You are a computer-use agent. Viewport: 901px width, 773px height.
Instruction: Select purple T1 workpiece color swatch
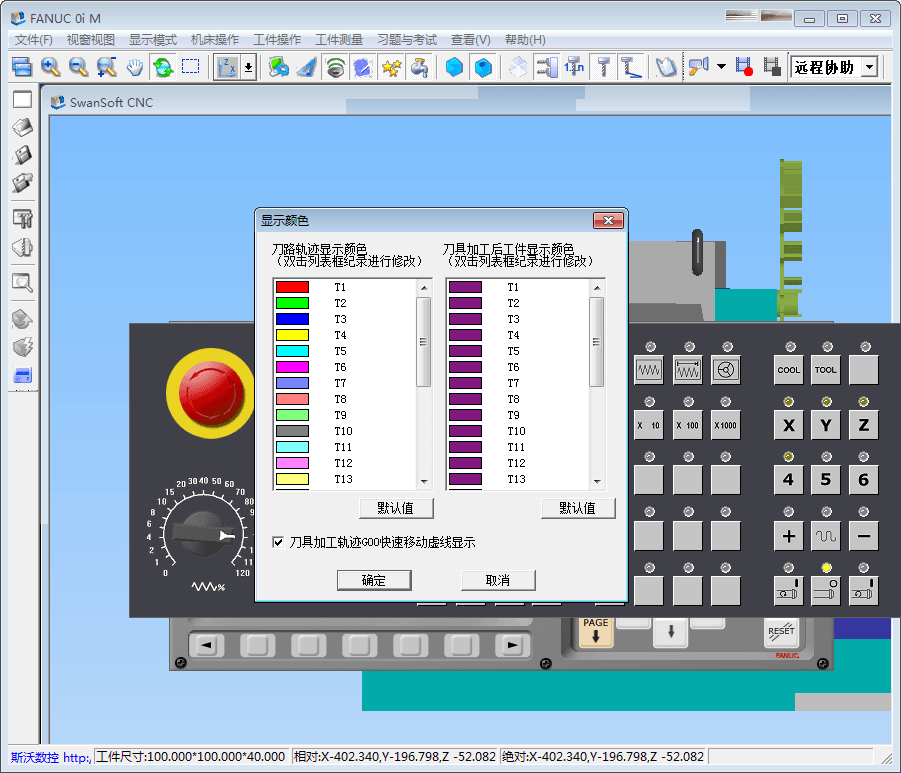465,287
